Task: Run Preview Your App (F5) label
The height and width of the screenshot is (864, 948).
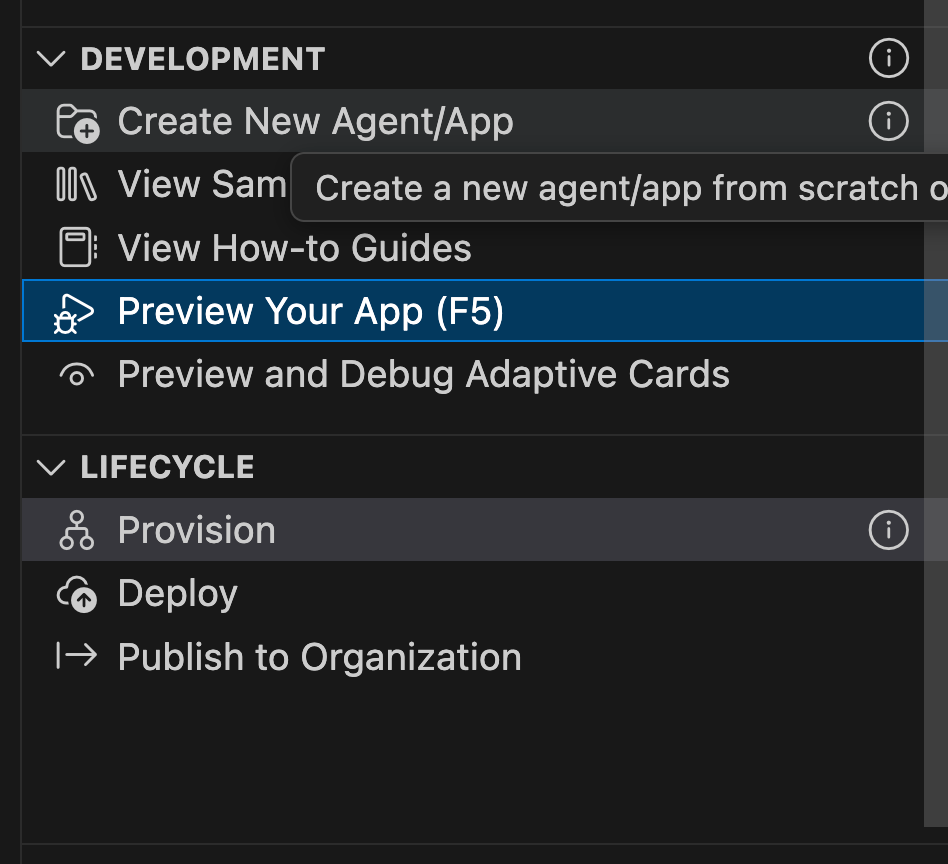Action: coord(310,312)
